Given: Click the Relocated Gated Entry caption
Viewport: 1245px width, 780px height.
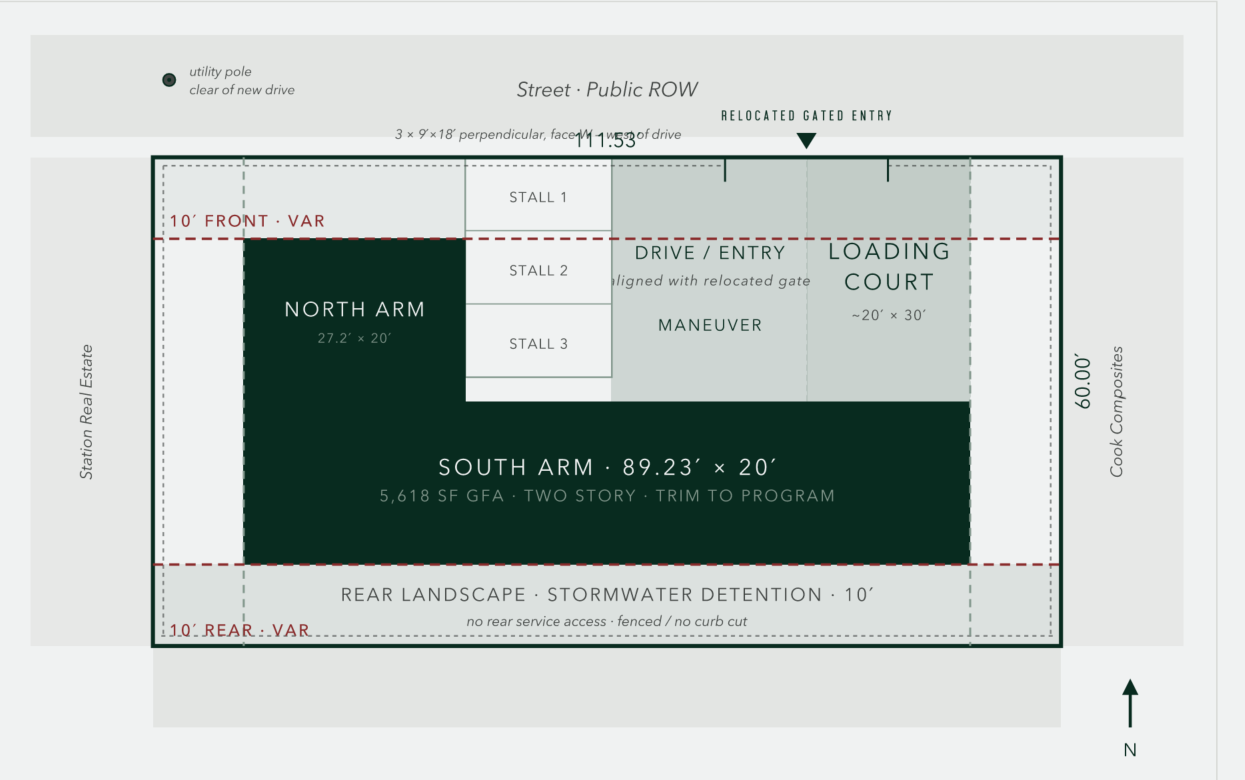Looking at the screenshot, I should tap(806, 116).
